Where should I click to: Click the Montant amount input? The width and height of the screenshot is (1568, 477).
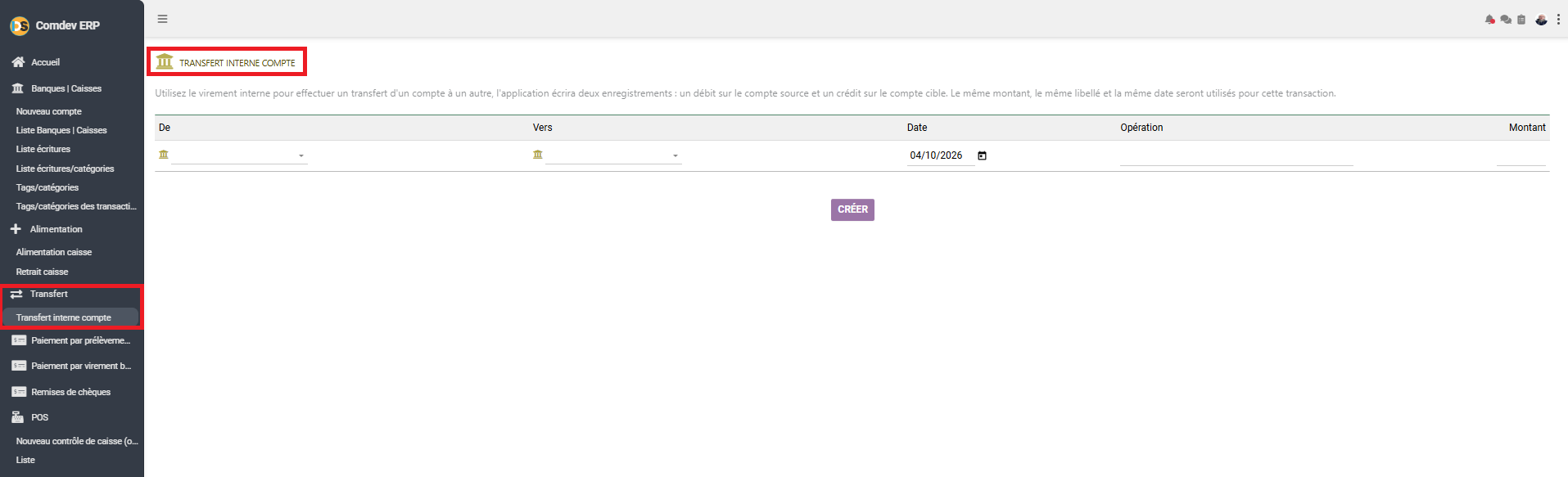click(x=1521, y=155)
